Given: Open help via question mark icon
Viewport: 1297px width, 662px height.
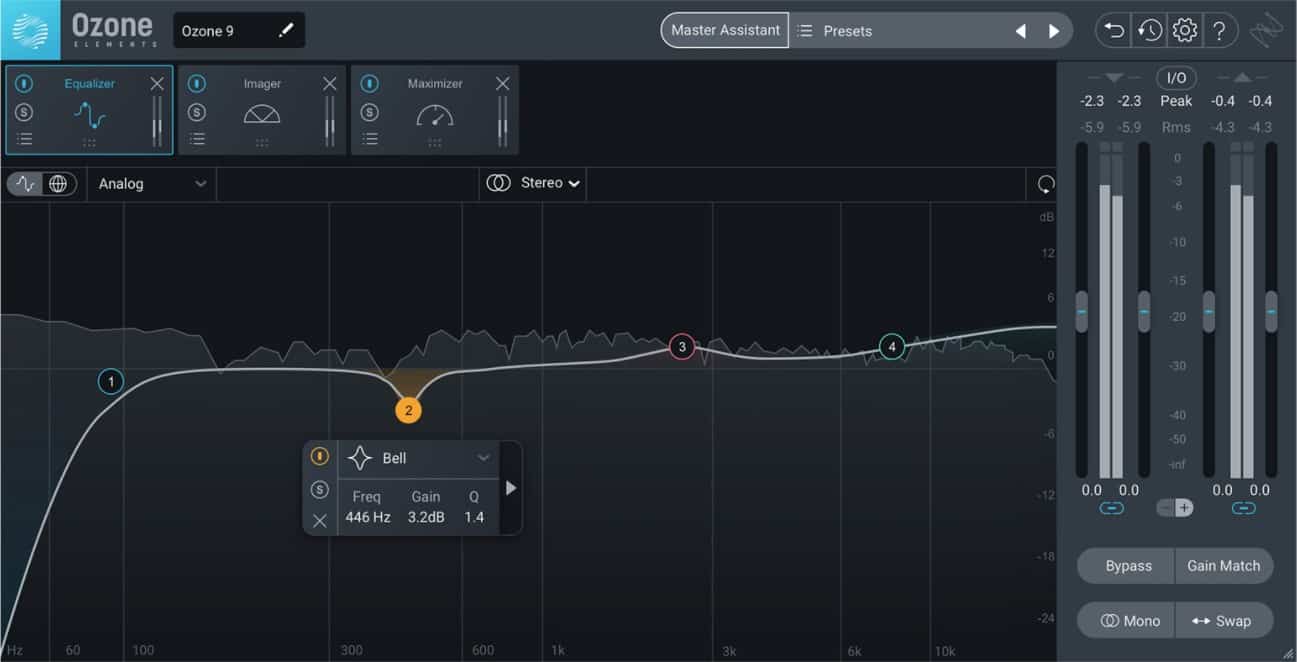Looking at the screenshot, I should [1219, 30].
